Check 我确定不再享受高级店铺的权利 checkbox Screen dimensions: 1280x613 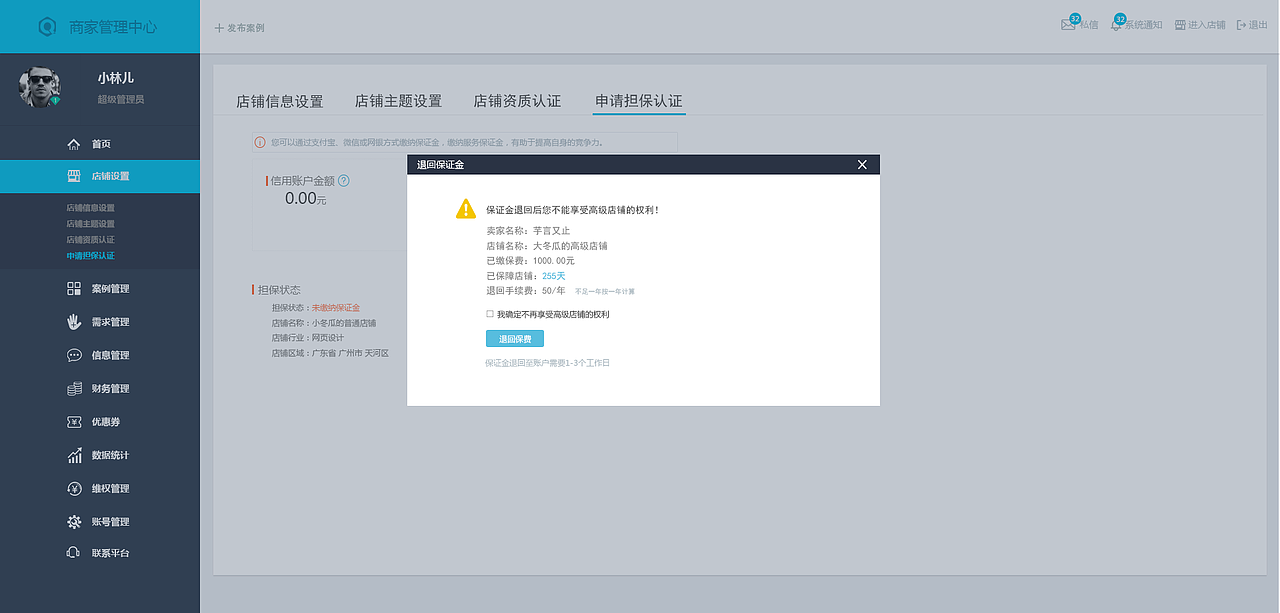(490, 314)
